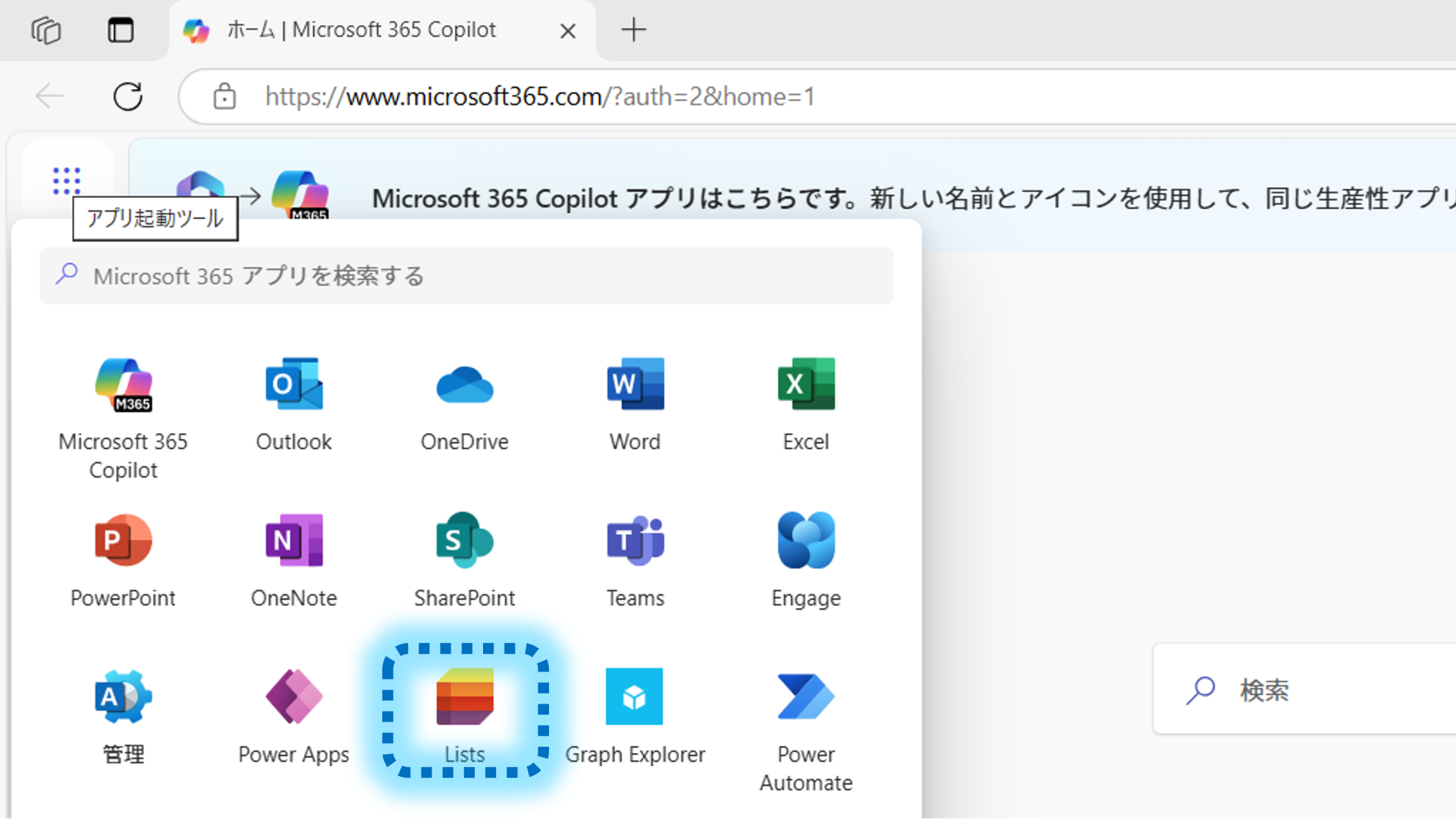
Task: Open the Lists app
Action: click(x=464, y=717)
